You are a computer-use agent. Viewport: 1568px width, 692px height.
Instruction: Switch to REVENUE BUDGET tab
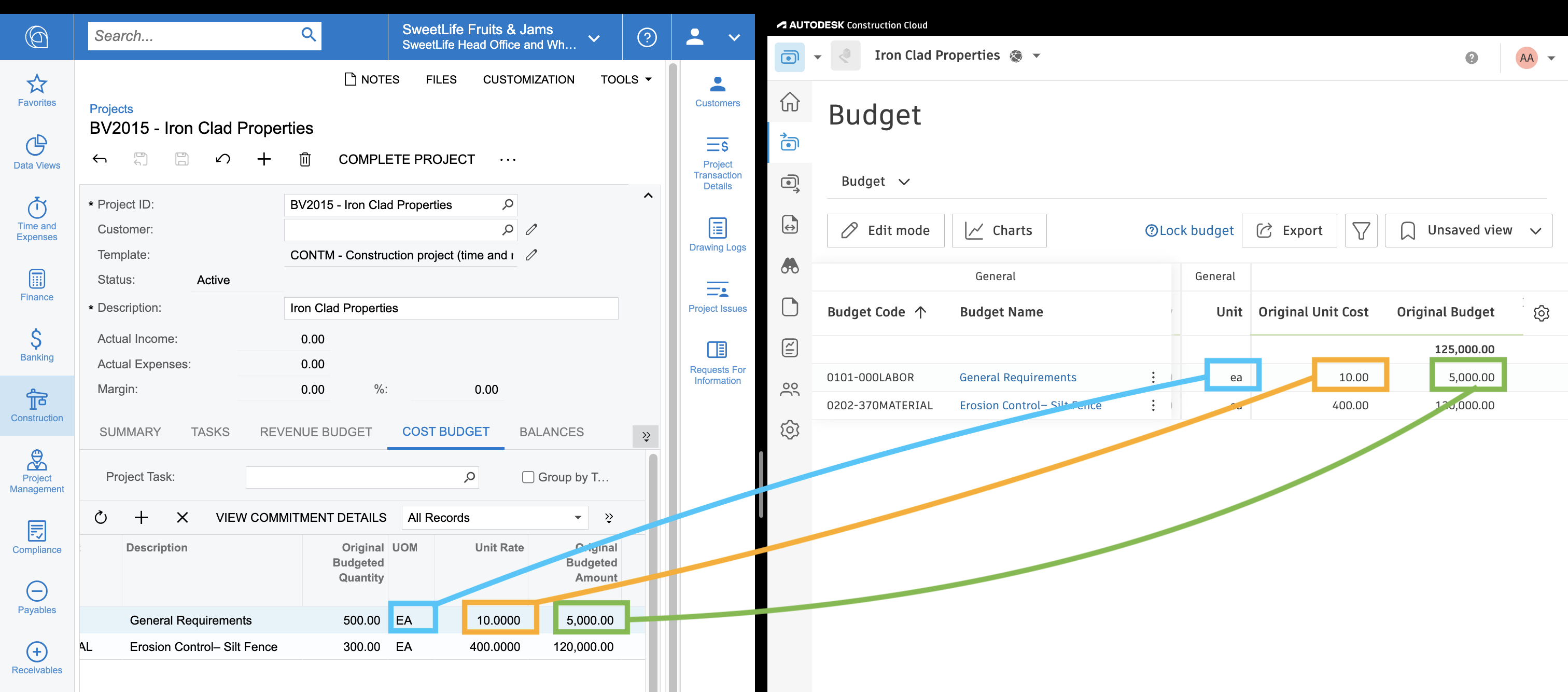pyautogui.click(x=314, y=431)
